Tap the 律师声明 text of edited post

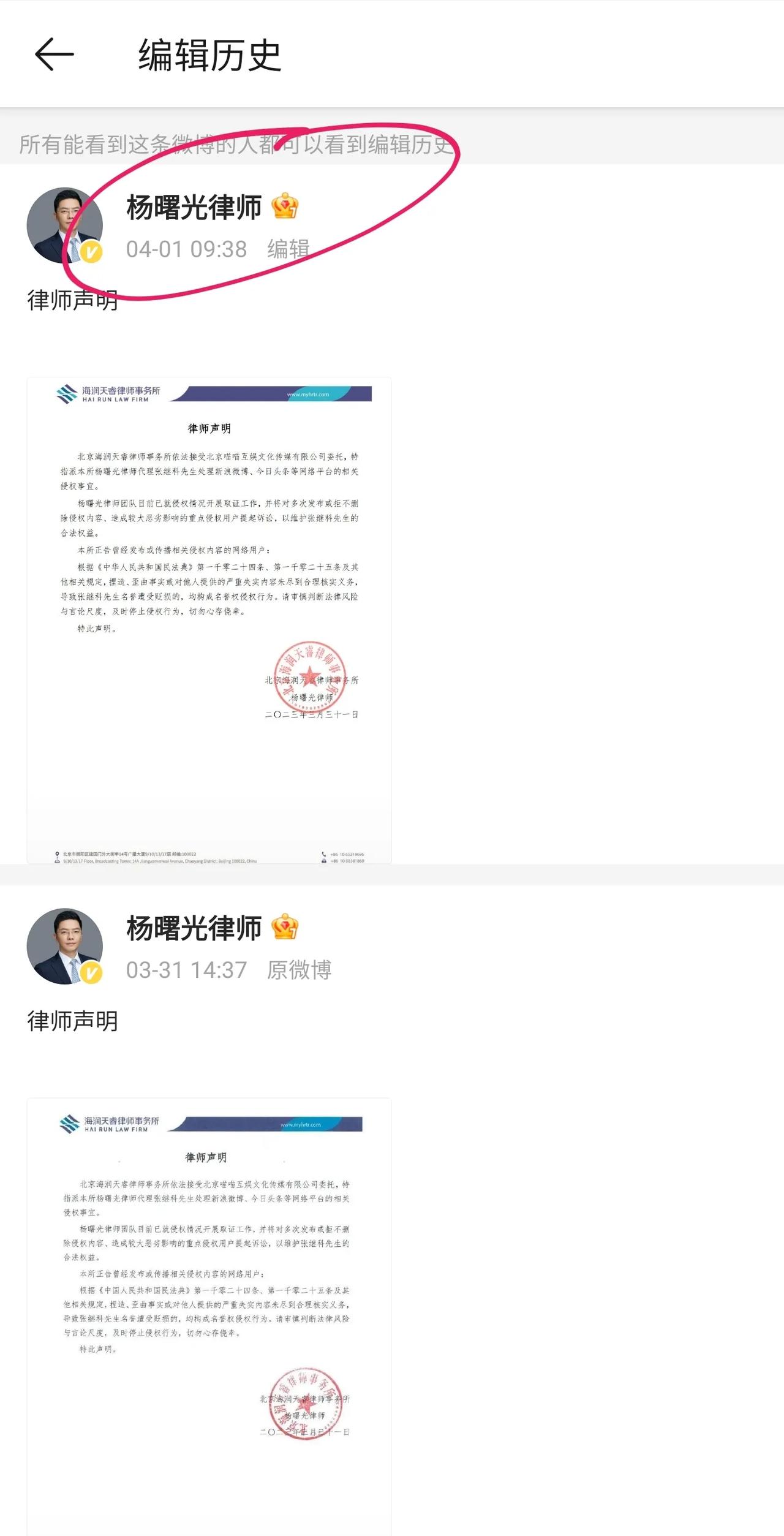(x=72, y=300)
